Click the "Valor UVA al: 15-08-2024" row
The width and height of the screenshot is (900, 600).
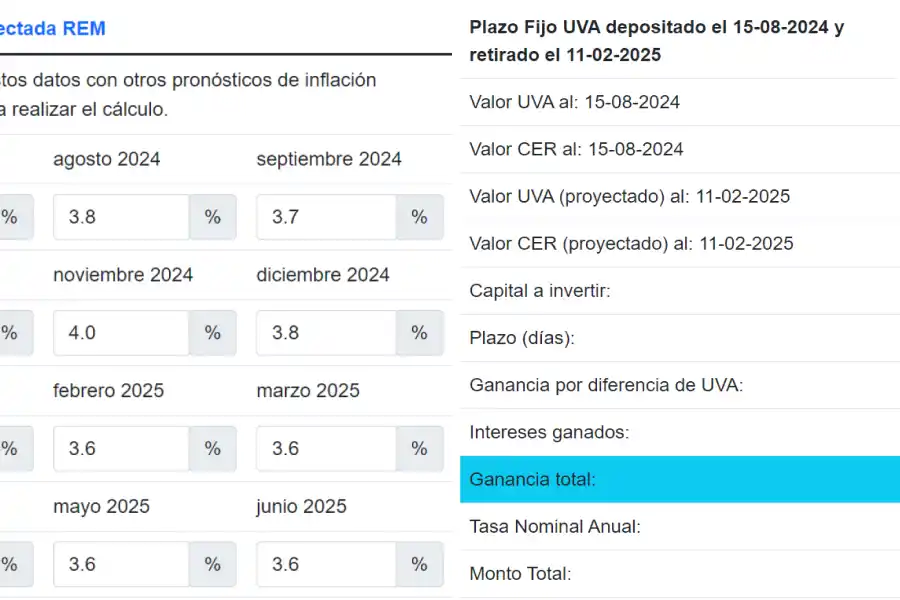[680, 102]
